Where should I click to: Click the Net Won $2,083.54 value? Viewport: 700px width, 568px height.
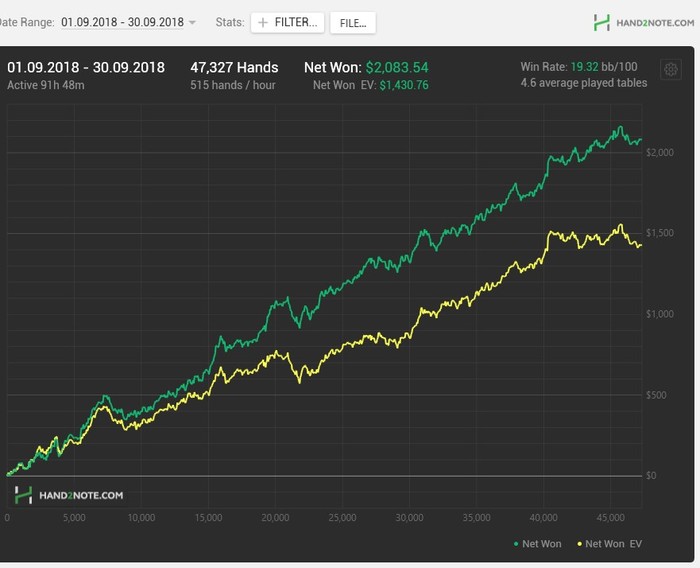[x=396, y=68]
